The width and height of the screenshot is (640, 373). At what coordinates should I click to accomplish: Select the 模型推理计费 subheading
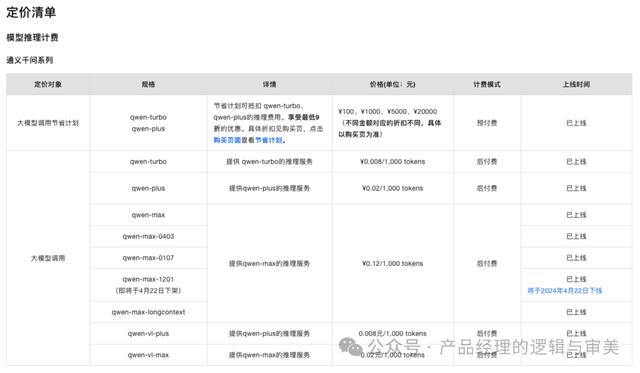(32, 38)
